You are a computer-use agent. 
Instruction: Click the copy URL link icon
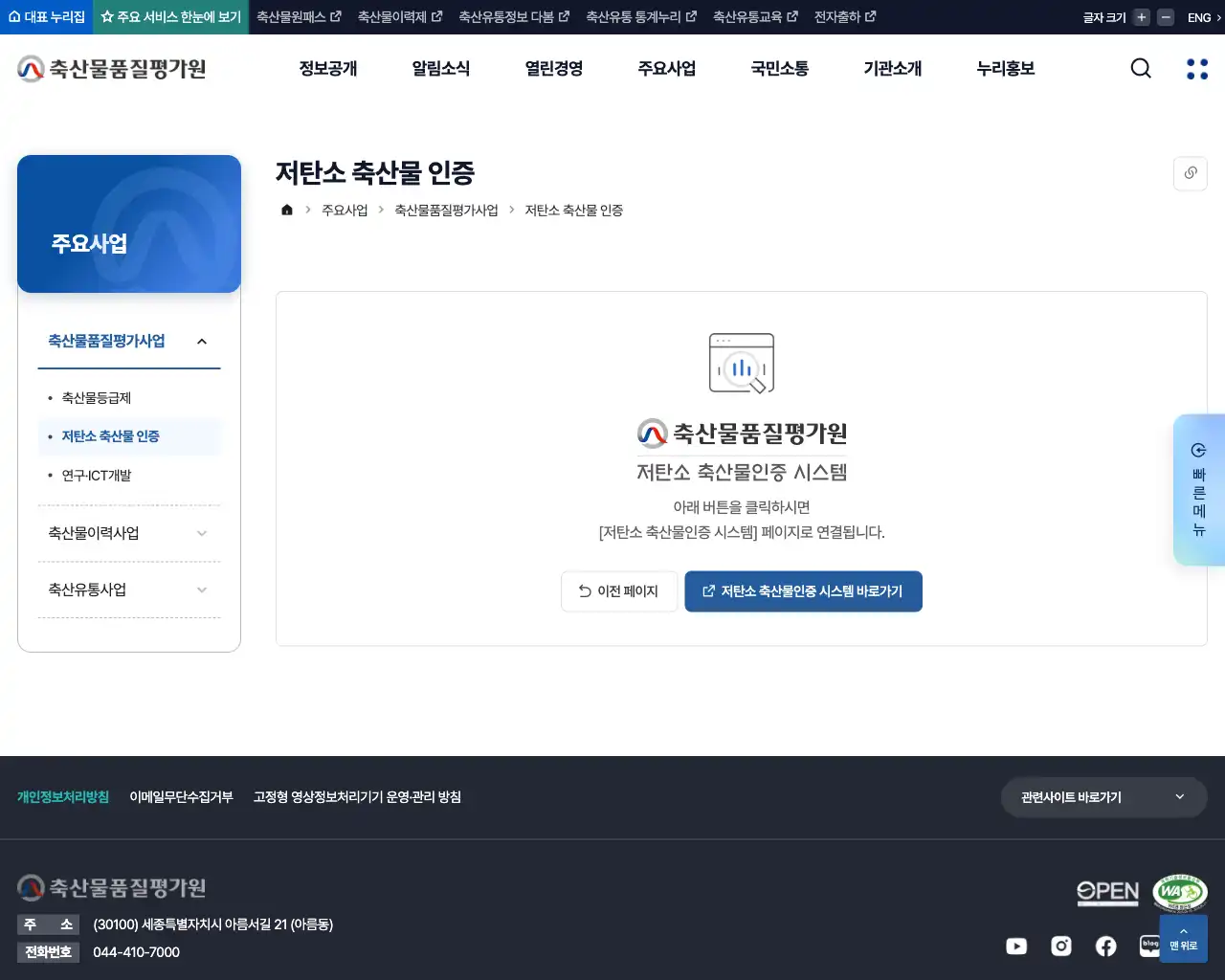point(1191,173)
